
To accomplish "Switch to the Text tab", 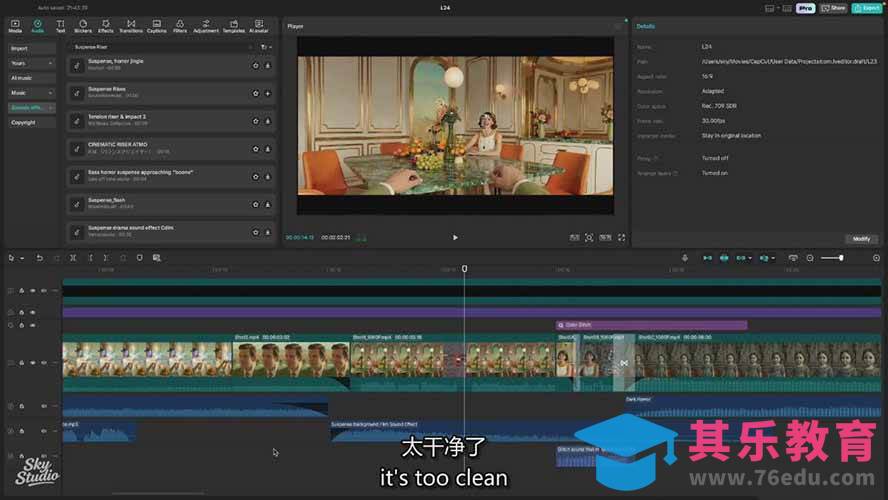I will pyautogui.click(x=60, y=25).
